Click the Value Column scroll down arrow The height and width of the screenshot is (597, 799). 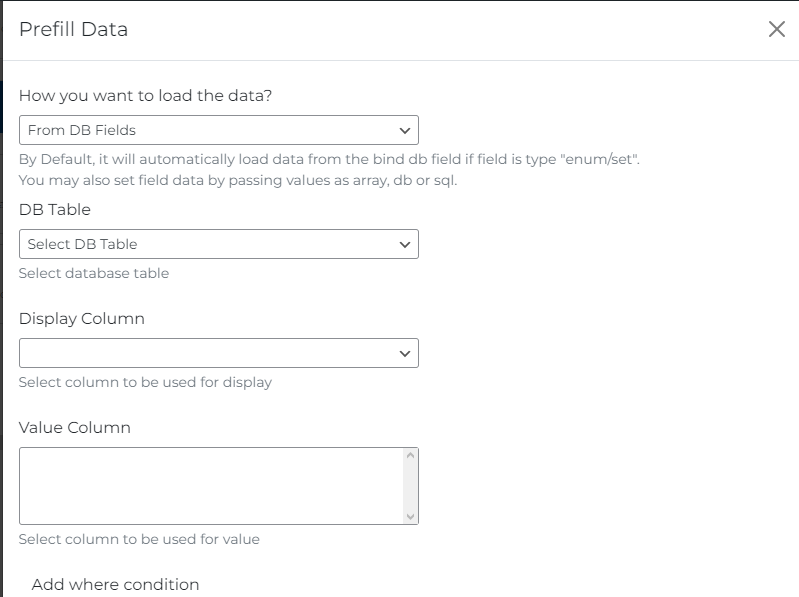point(410,516)
